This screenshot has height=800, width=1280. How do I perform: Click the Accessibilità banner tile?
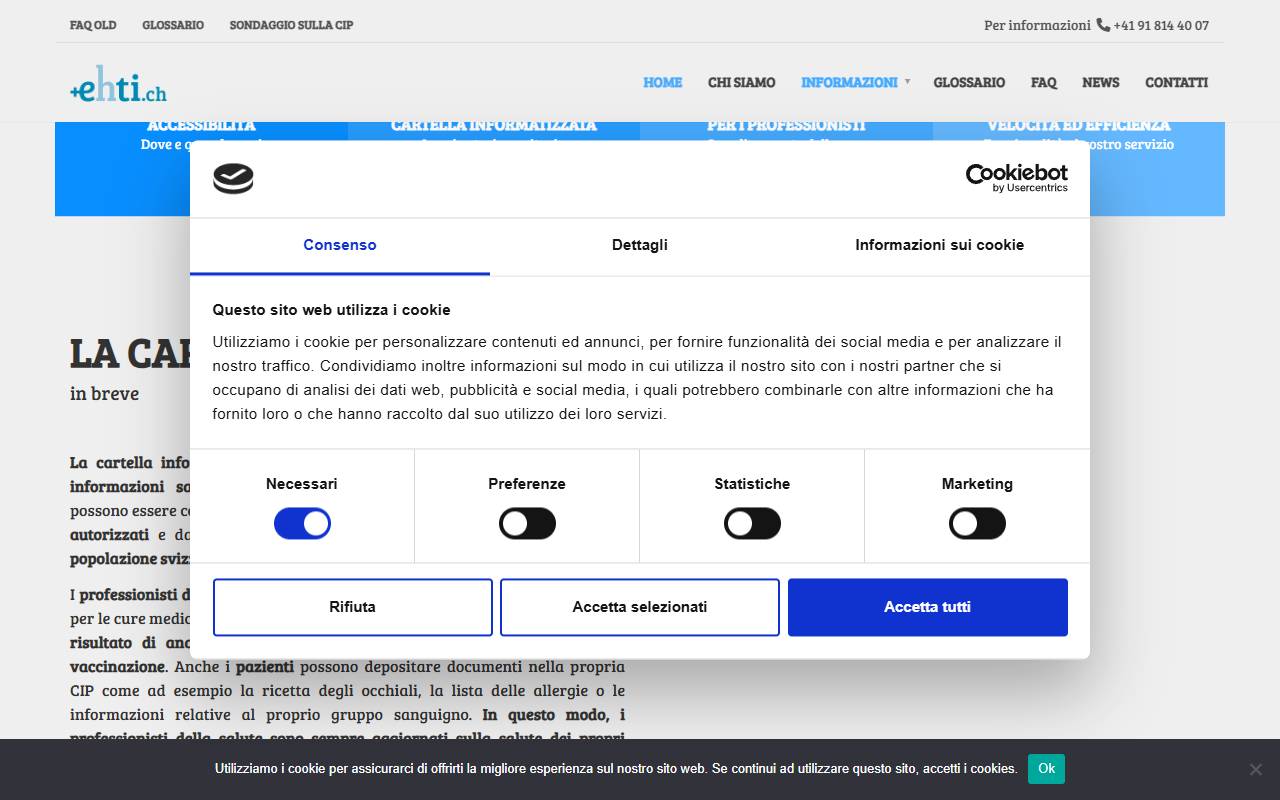[201, 168]
